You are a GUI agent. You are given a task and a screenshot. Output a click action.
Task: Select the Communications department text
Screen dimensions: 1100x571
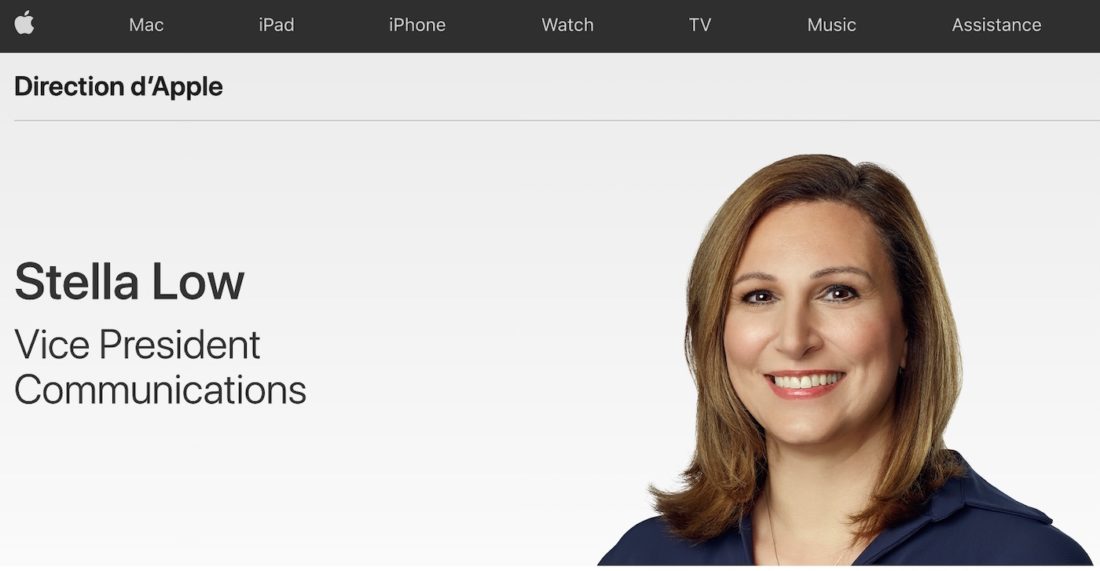click(160, 390)
